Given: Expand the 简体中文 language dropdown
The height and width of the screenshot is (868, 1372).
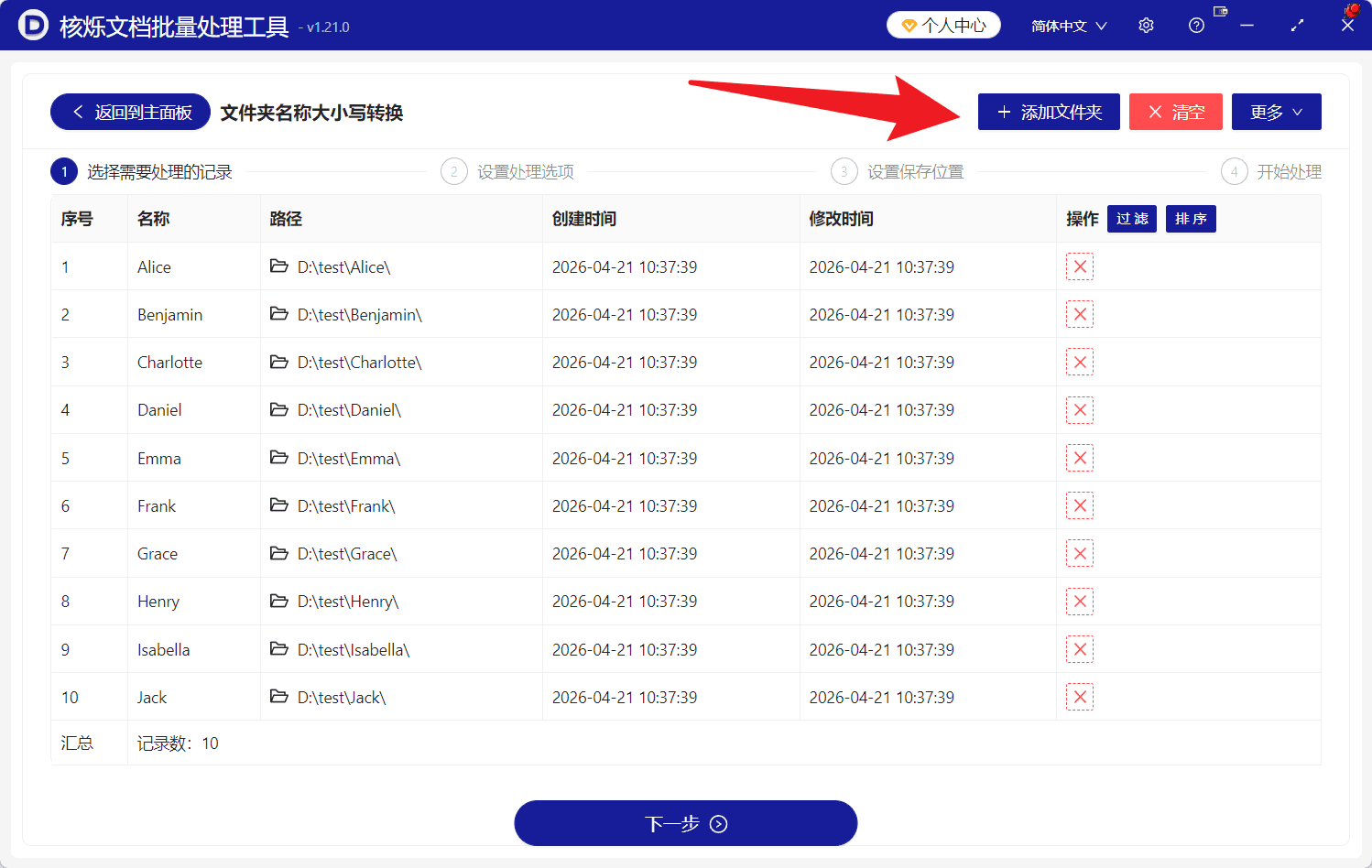Looking at the screenshot, I should point(1068,25).
